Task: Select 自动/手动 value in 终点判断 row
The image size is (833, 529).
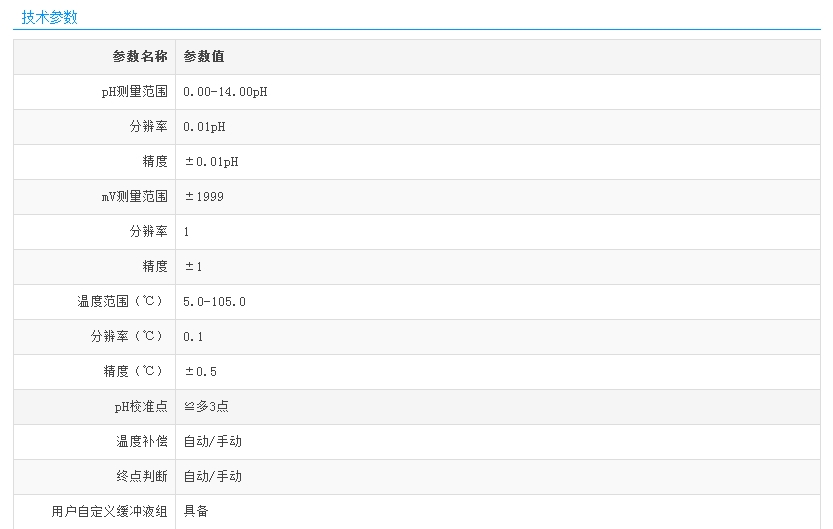Action: (212, 477)
